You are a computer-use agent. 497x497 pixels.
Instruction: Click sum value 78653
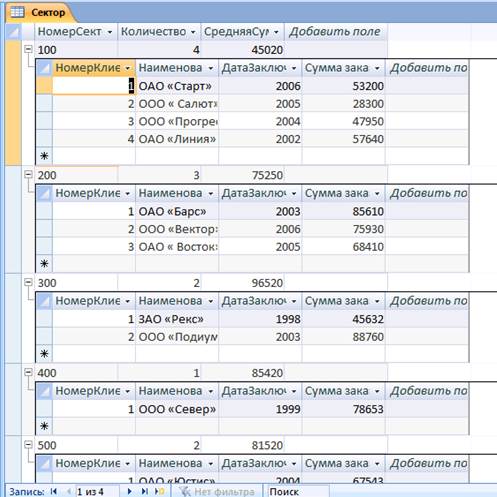pyautogui.click(x=368, y=409)
